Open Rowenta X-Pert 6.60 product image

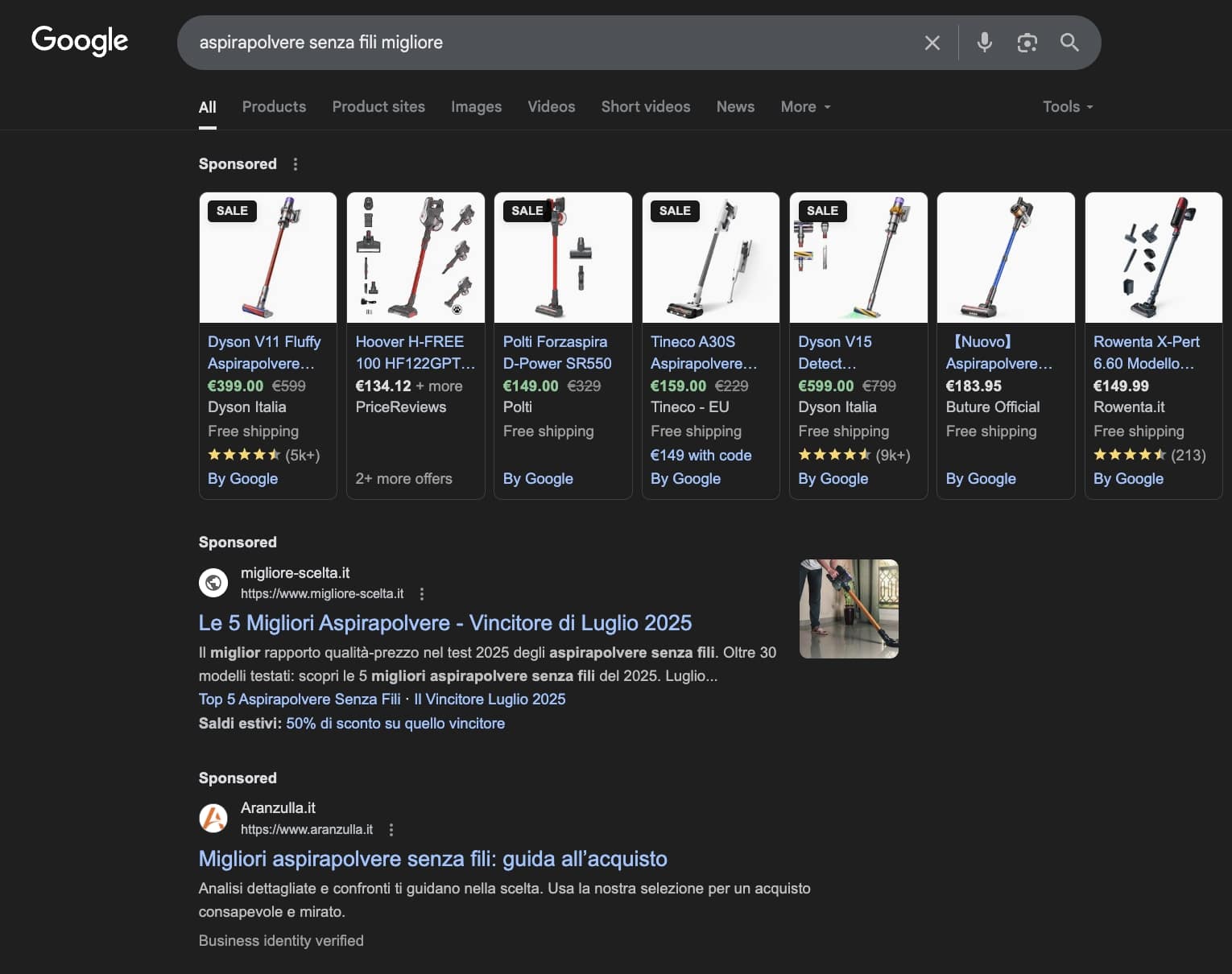click(1154, 258)
